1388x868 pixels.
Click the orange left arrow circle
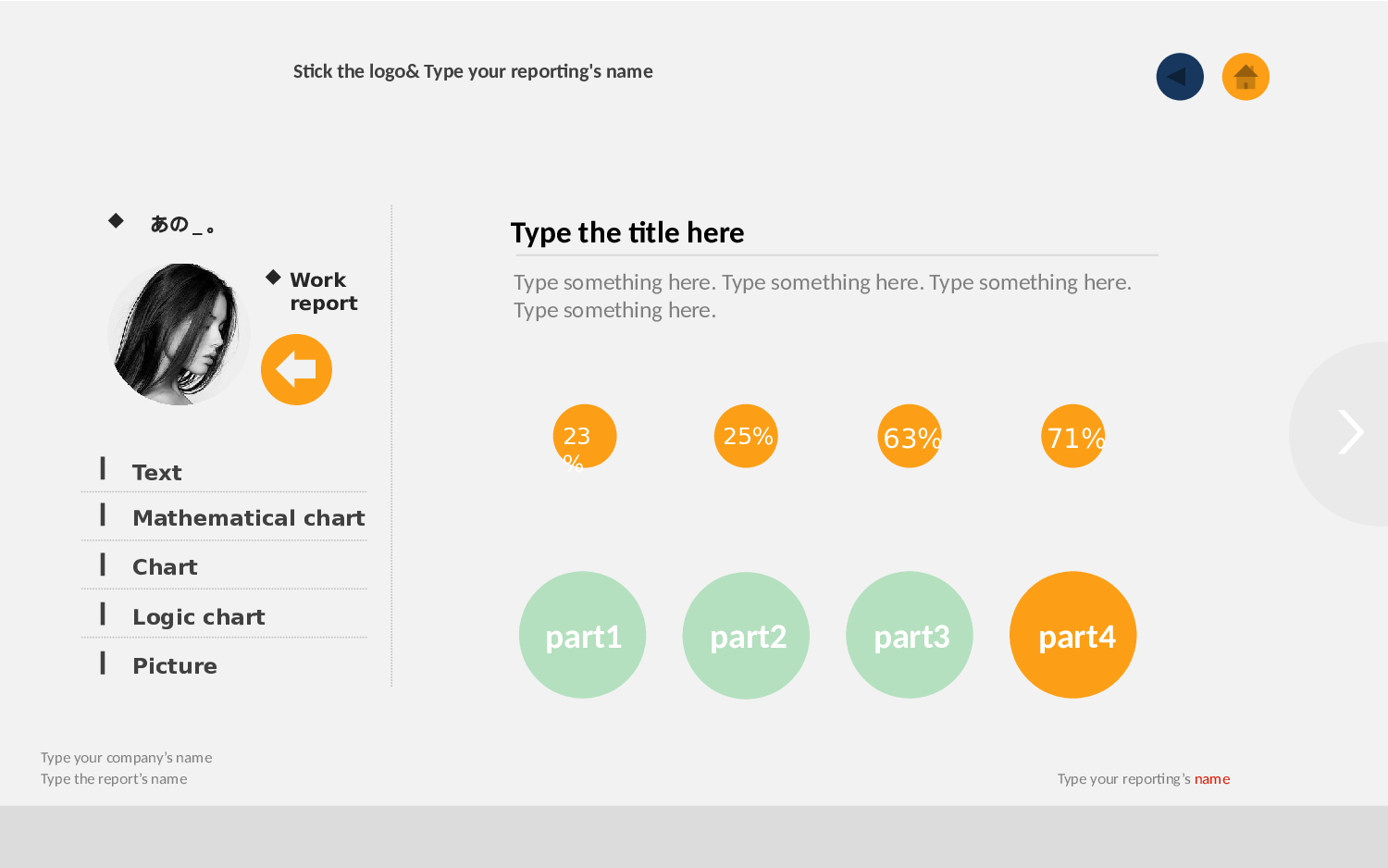click(296, 369)
